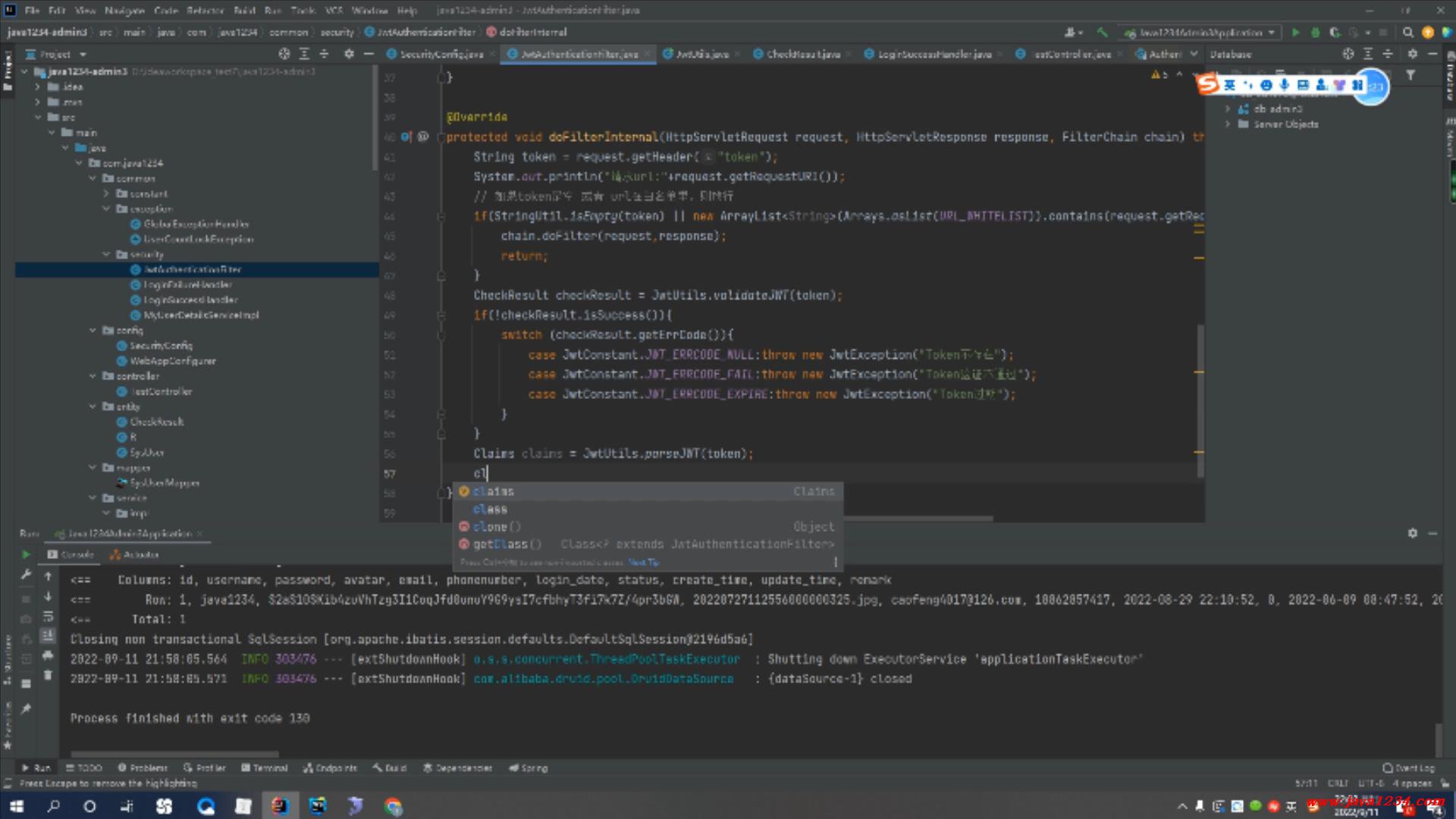Open Chrome from the Windows taskbar
The height and width of the screenshot is (819, 1456).
click(393, 806)
